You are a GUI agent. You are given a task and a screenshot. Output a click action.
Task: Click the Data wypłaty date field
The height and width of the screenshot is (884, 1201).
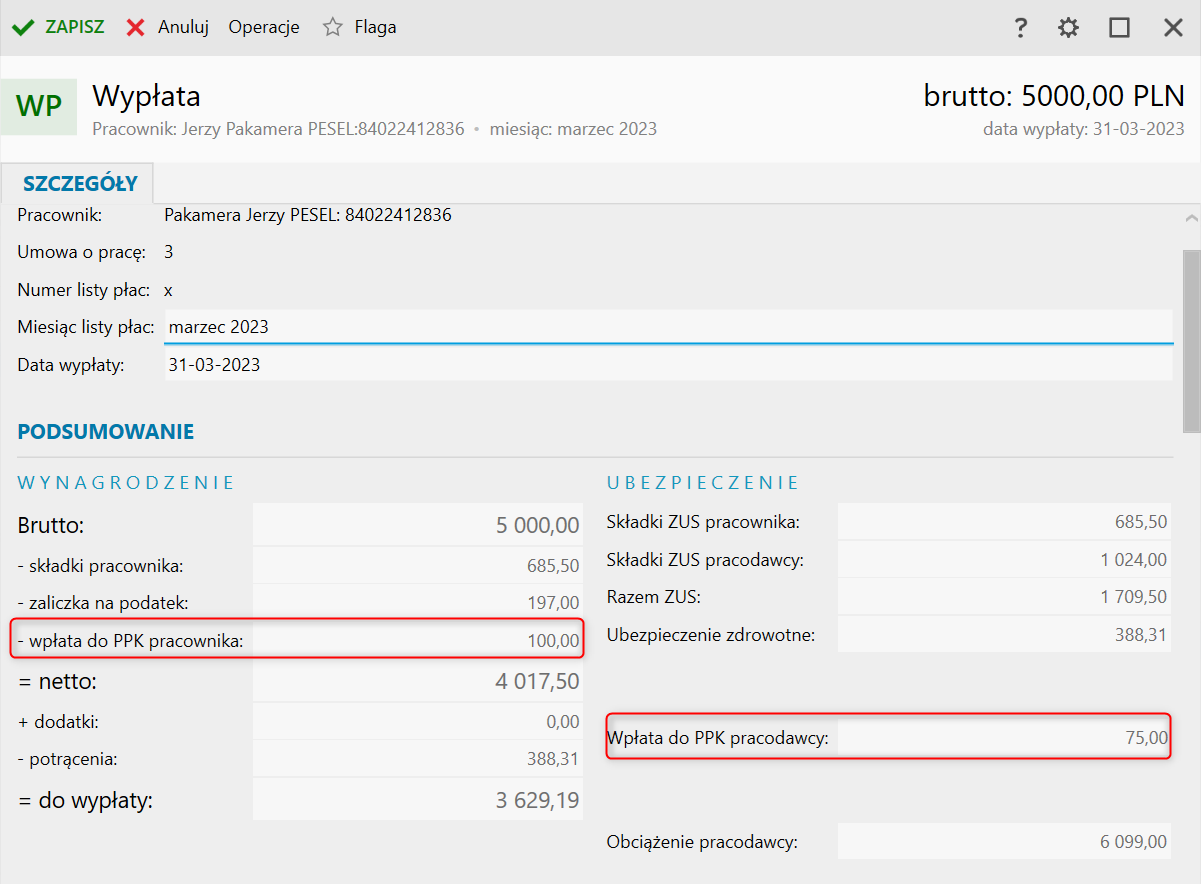pos(667,365)
